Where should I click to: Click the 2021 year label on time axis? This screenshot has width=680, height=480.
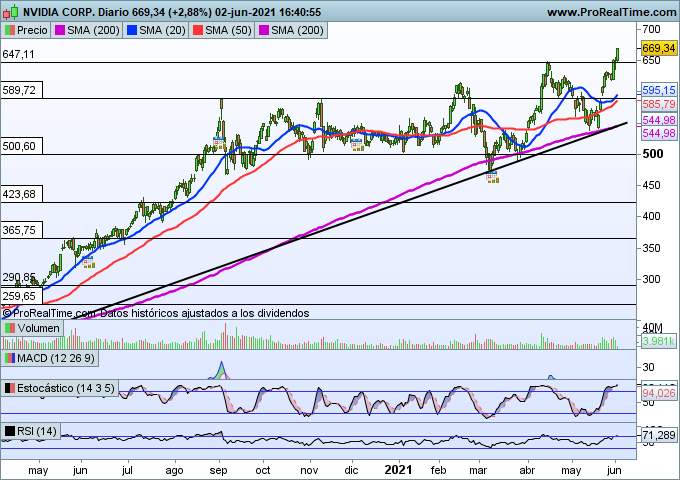398,470
